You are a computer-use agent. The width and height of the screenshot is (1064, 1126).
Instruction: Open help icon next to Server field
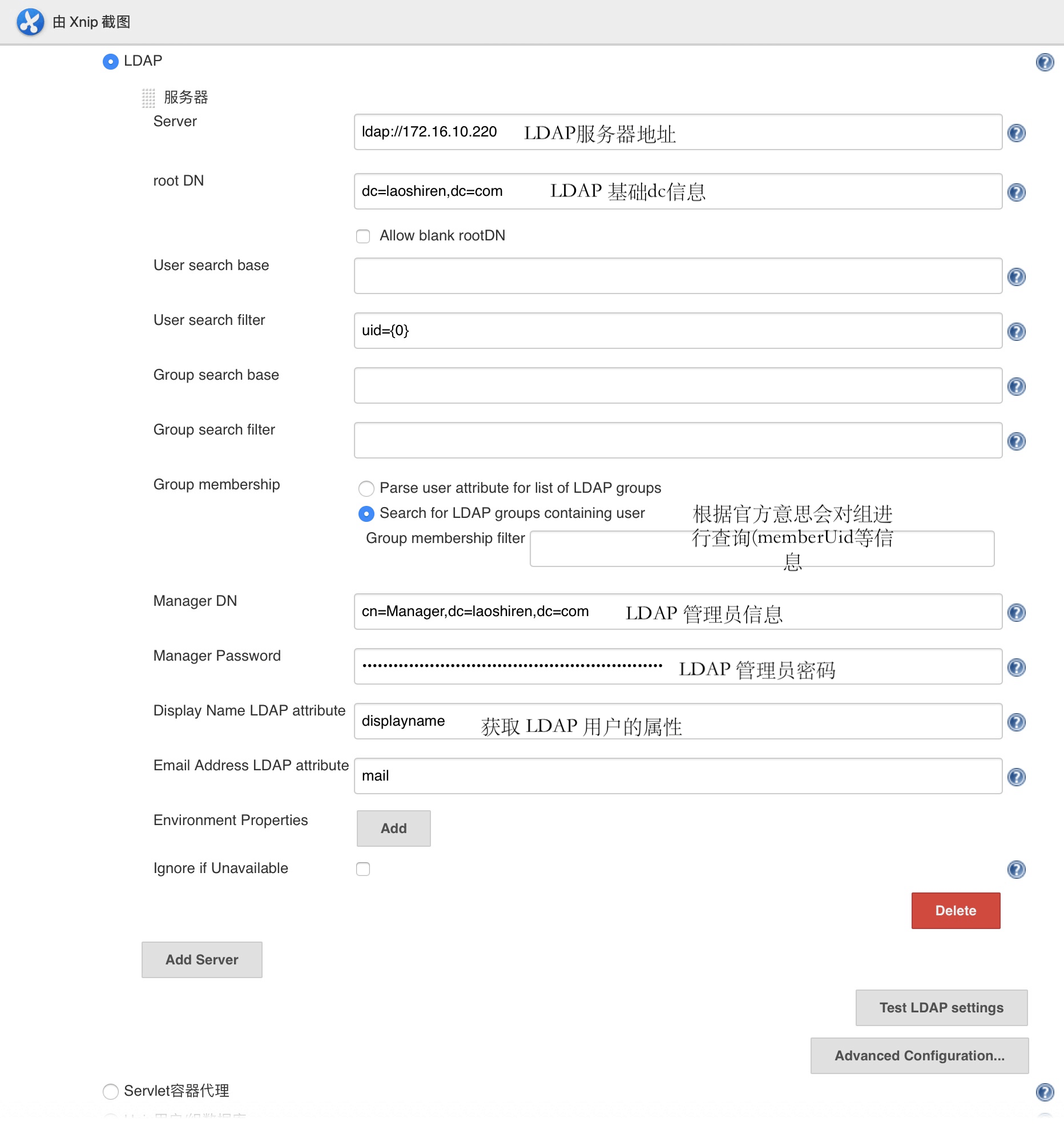1017,133
